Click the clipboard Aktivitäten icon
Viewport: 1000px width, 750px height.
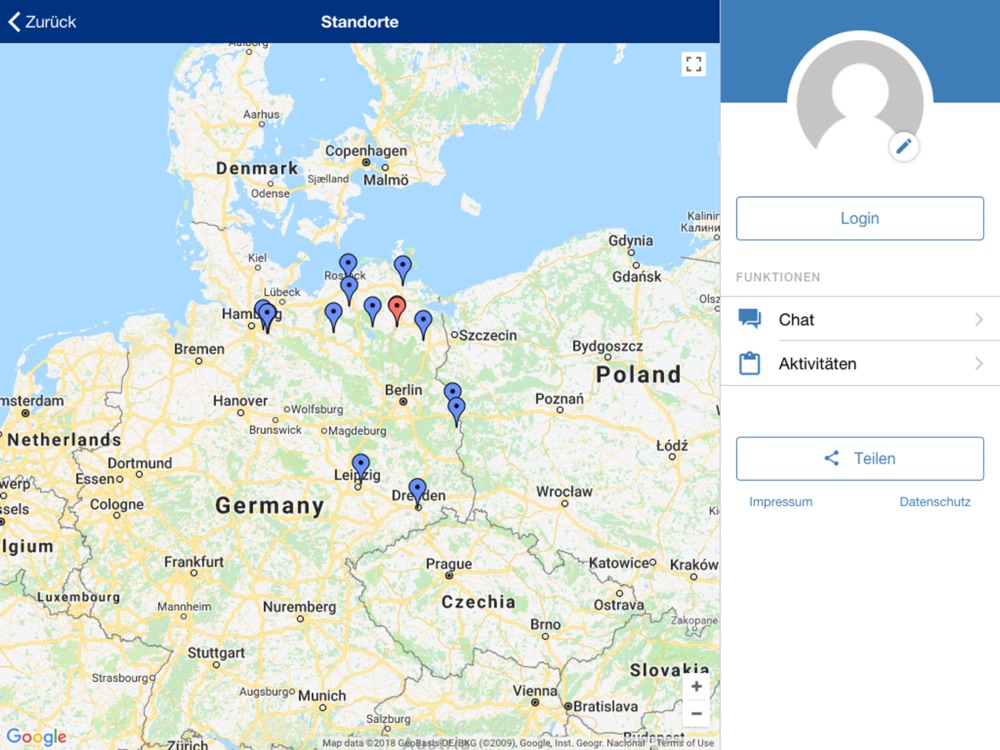pos(749,363)
